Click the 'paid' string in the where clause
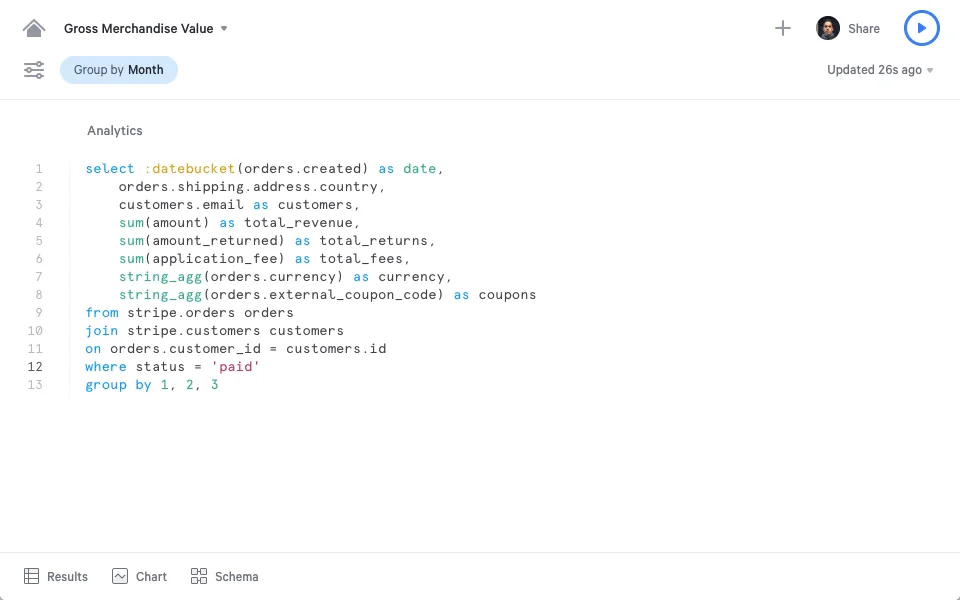This screenshot has width=960, height=600. [236, 366]
